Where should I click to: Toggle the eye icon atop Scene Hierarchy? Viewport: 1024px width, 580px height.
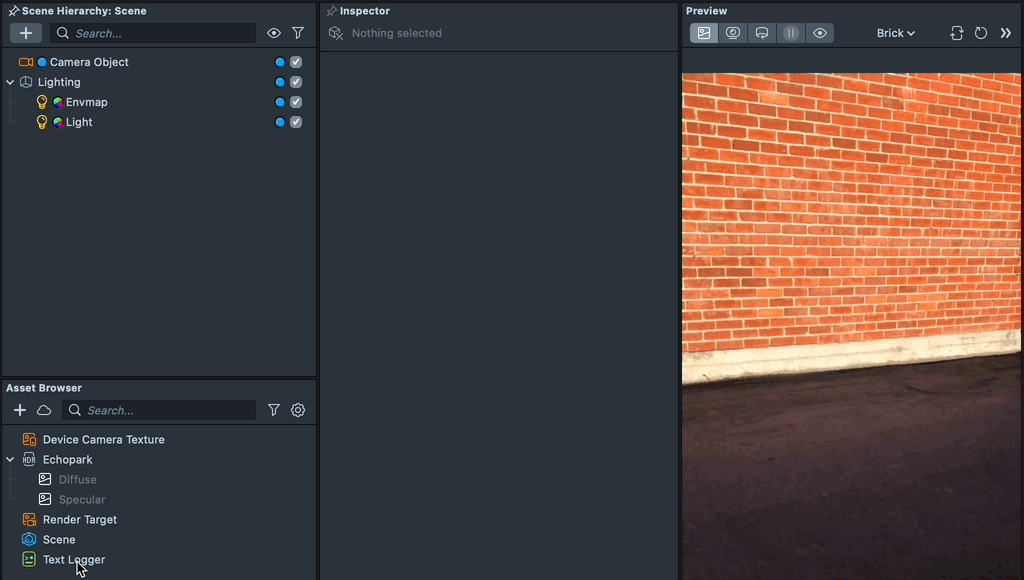[x=273, y=33]
